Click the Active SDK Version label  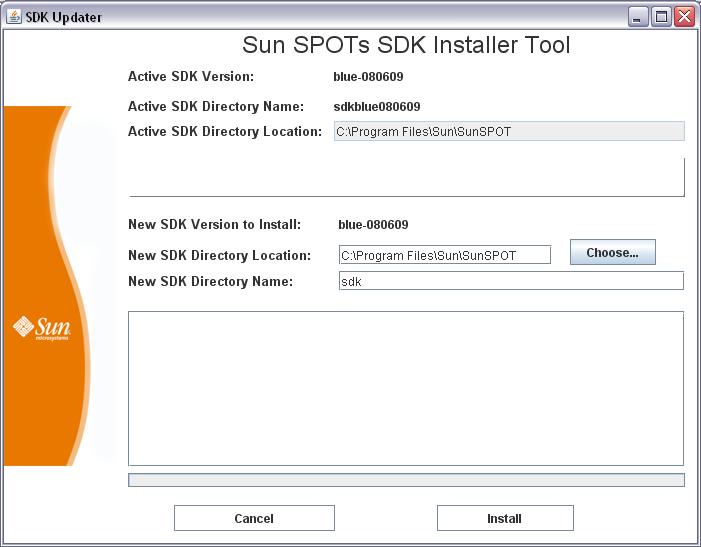click(191, 76)
